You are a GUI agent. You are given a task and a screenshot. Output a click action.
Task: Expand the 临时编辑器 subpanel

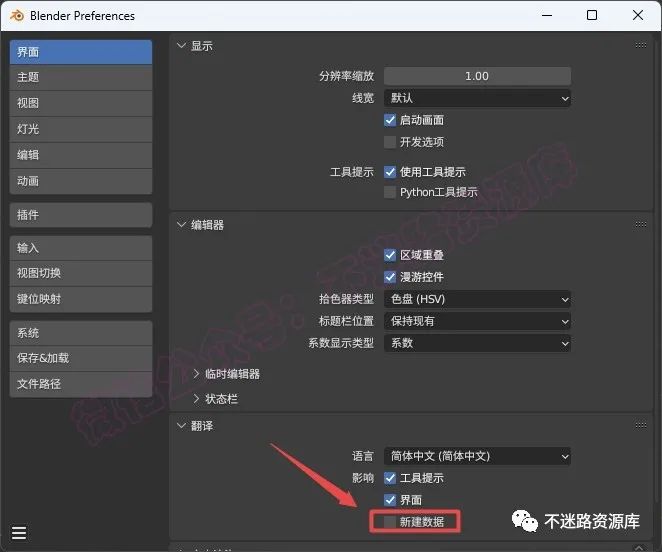click(196, 374)
